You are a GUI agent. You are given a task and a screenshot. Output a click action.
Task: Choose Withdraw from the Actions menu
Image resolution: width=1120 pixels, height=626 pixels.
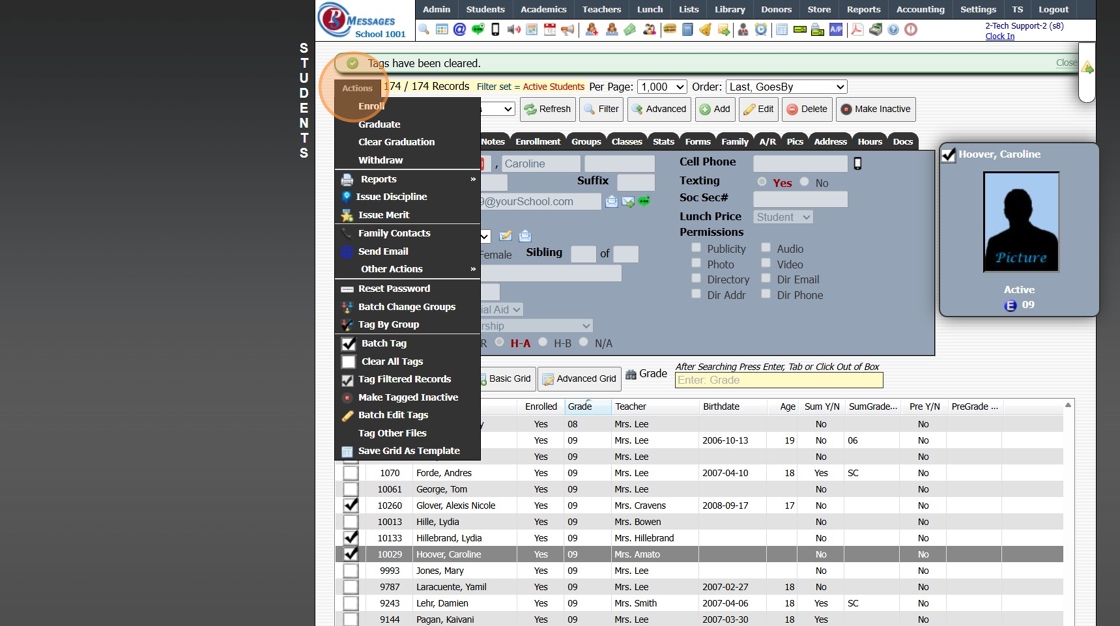pos(380,160)
